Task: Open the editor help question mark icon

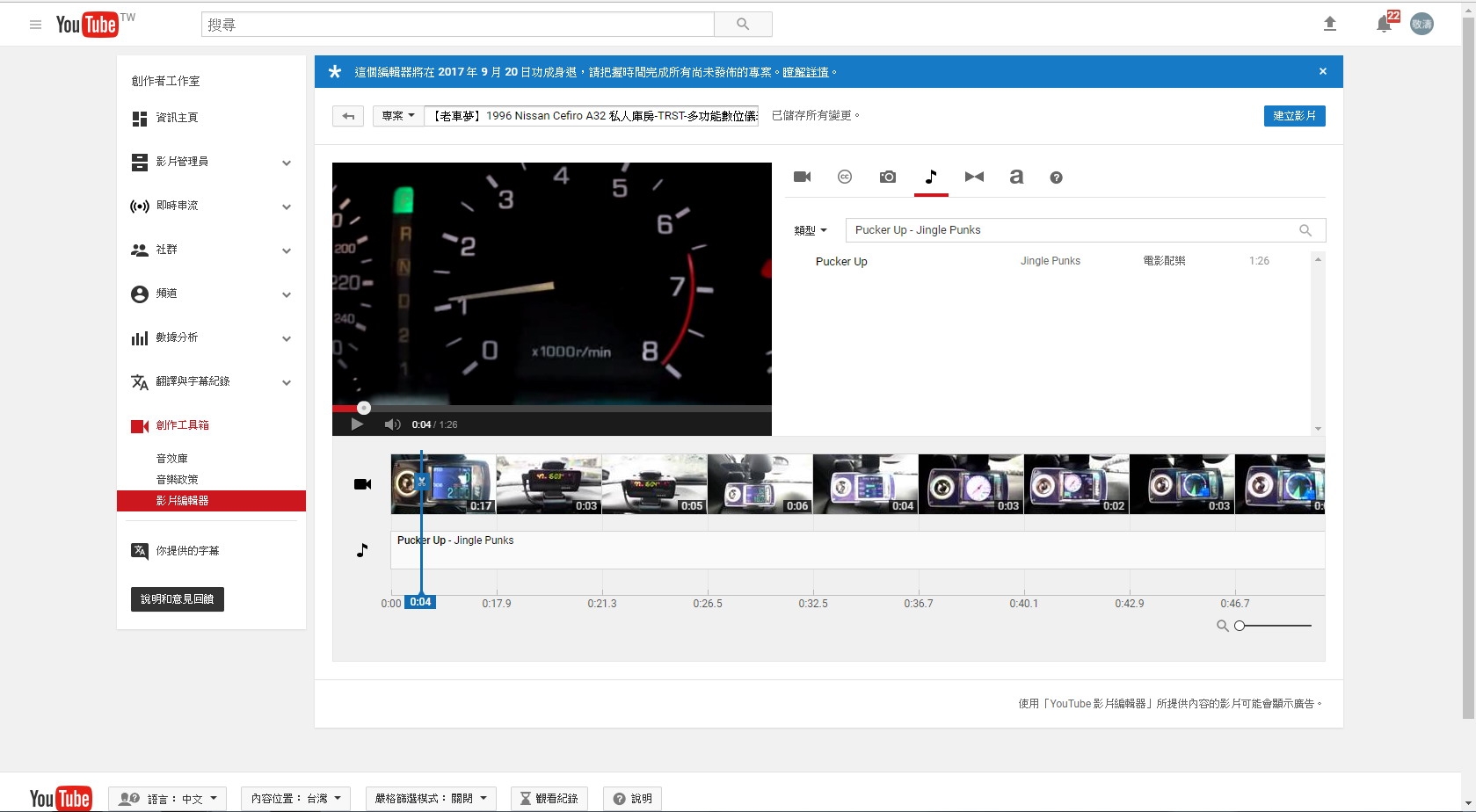Action: point(1057,178)
